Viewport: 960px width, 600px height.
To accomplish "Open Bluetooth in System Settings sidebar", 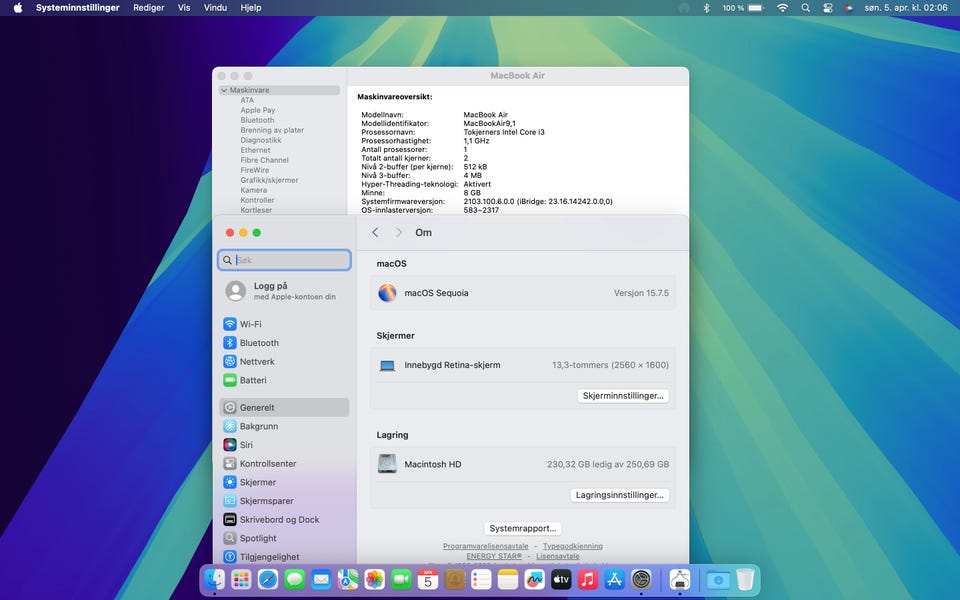I will [284, 343].
